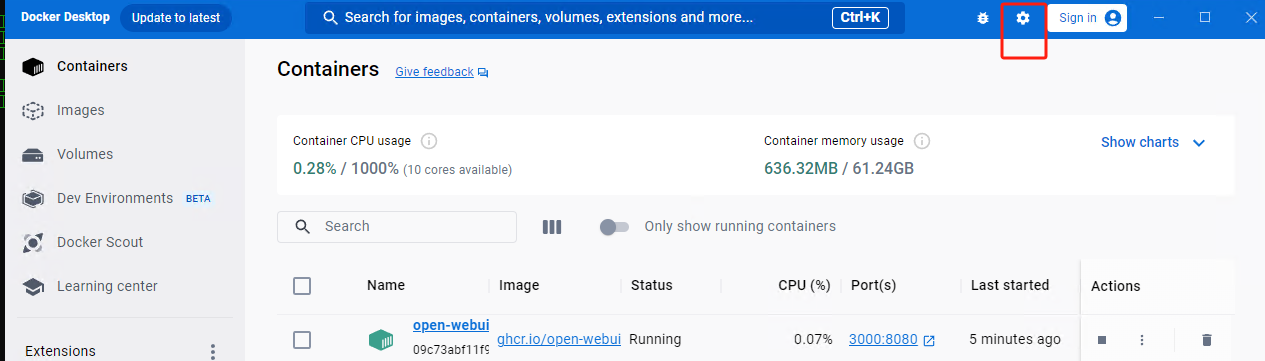This screenshot has height=361, width=1265.
Task: Open the troubleshoot bug icon
Action: [984, 18]
